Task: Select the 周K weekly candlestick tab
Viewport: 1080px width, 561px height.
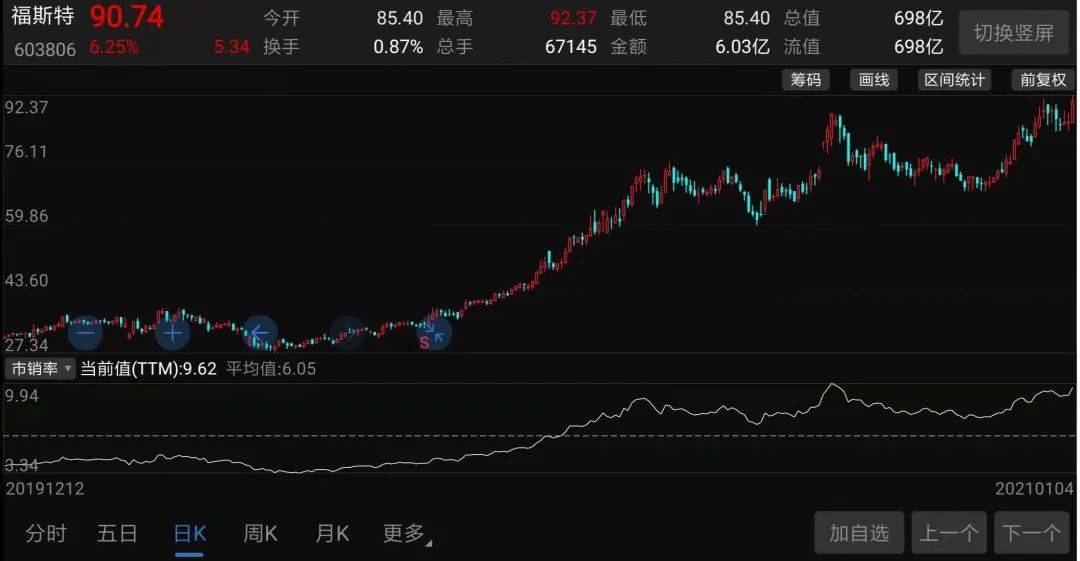Action: 260,533
